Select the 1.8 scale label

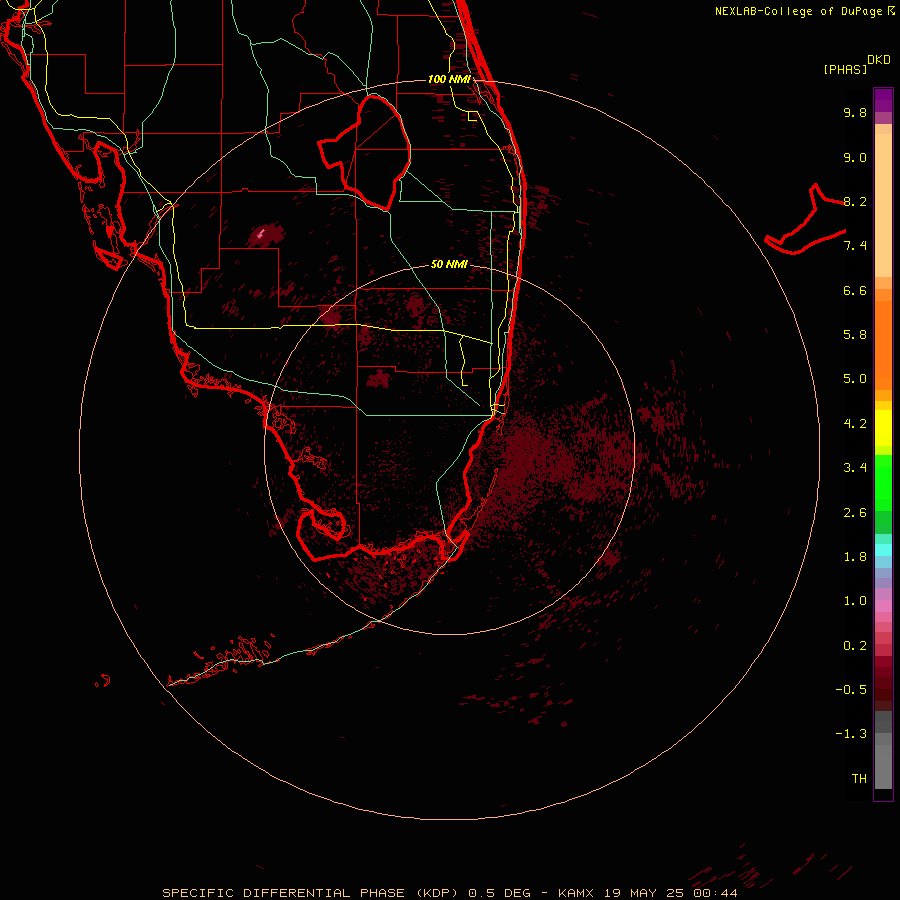click(x=855, y=557)
